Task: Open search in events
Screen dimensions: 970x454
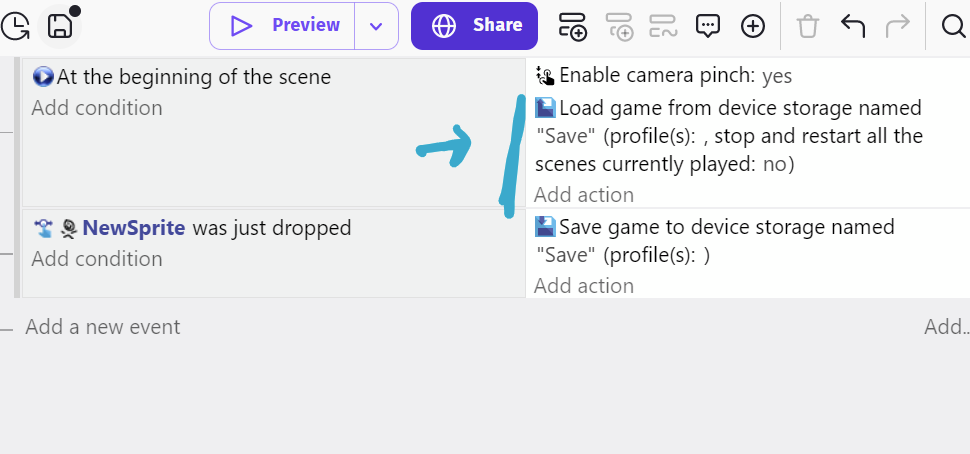Action: click(x=953, y=27)
